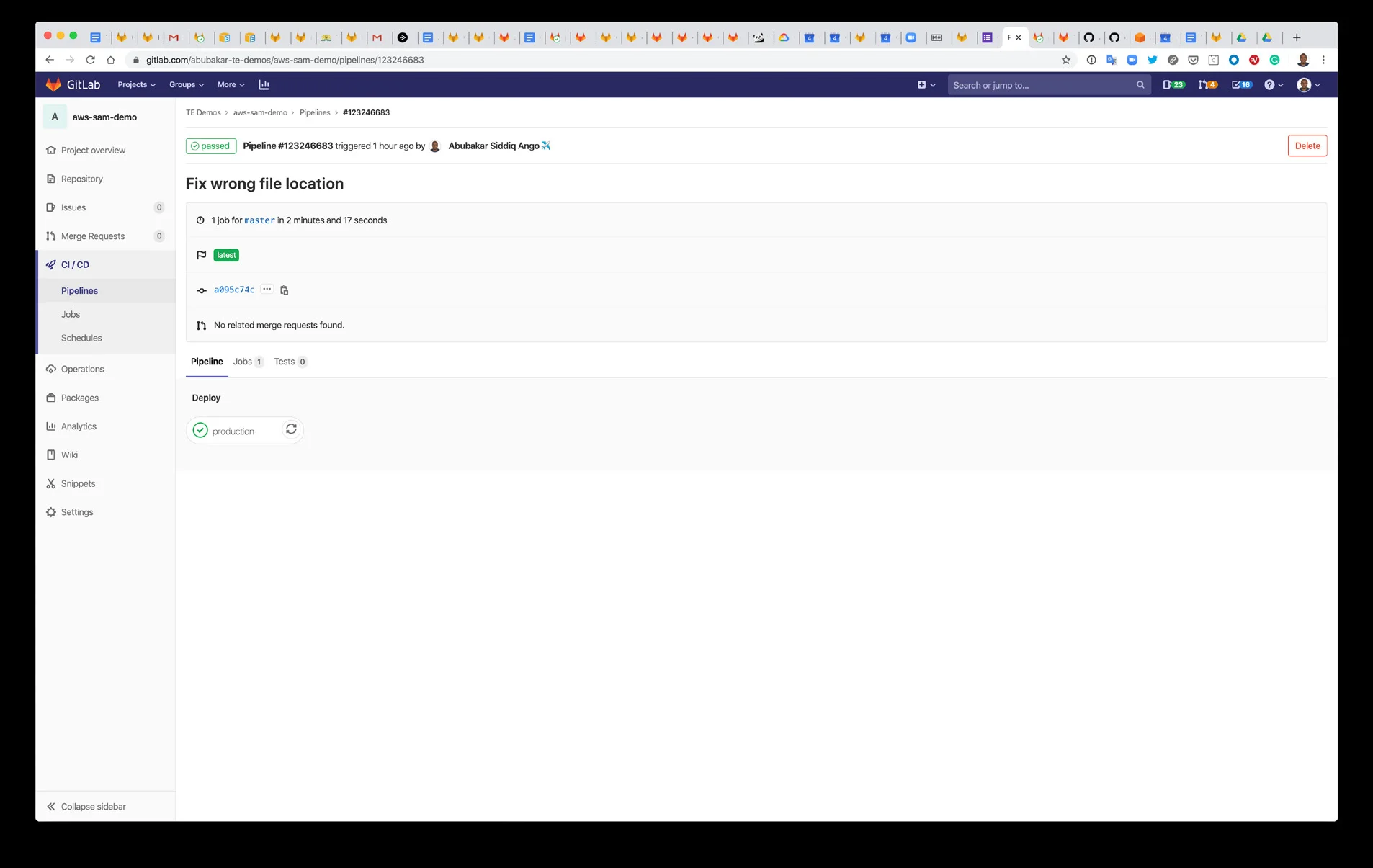The width and height of the screenshot is (1373, 868).
Task: Click the GitLab logo home icon
Action: (x=54, y=85)
